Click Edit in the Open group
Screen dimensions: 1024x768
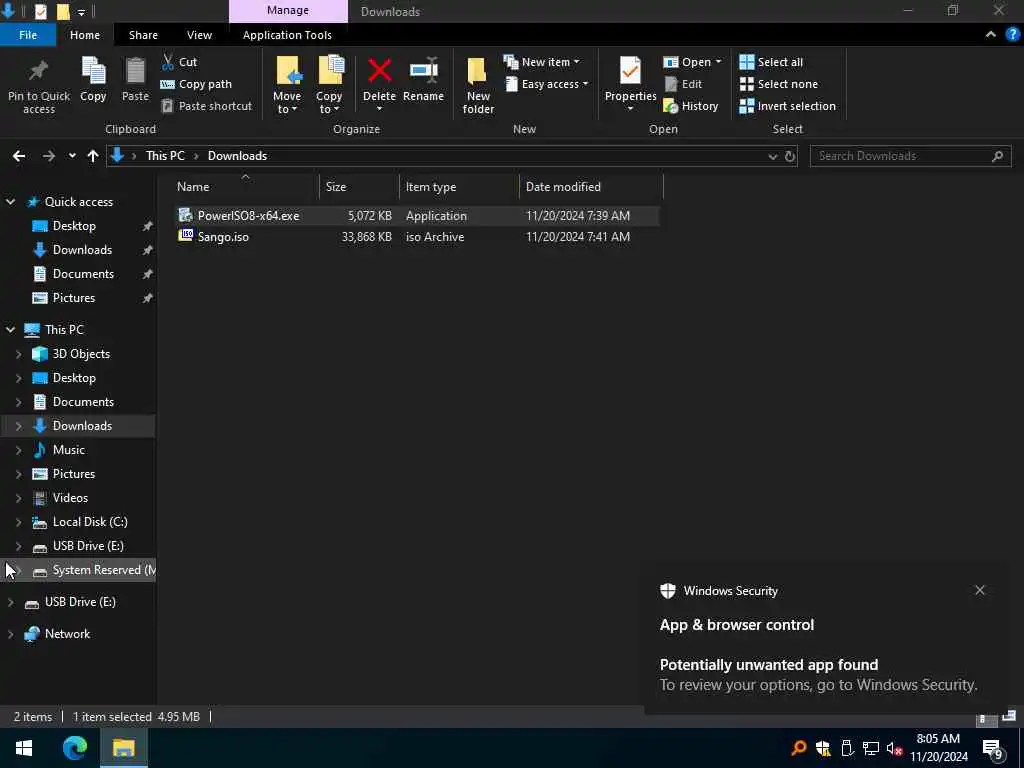coord(683,84)
